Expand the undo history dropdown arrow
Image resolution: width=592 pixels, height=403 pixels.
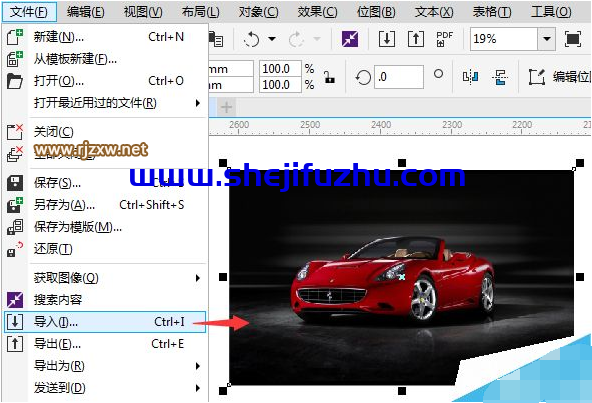[272, 39]
